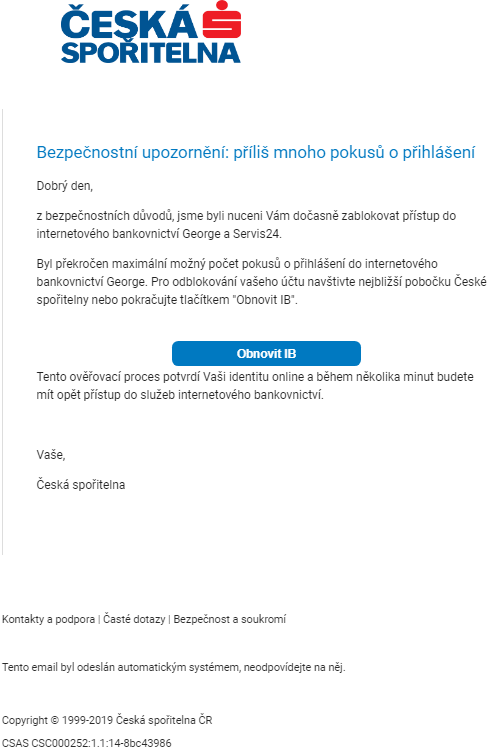497x751 pixels.
Task: Click the red S emblem in the logo
Action: coord(222,20)
